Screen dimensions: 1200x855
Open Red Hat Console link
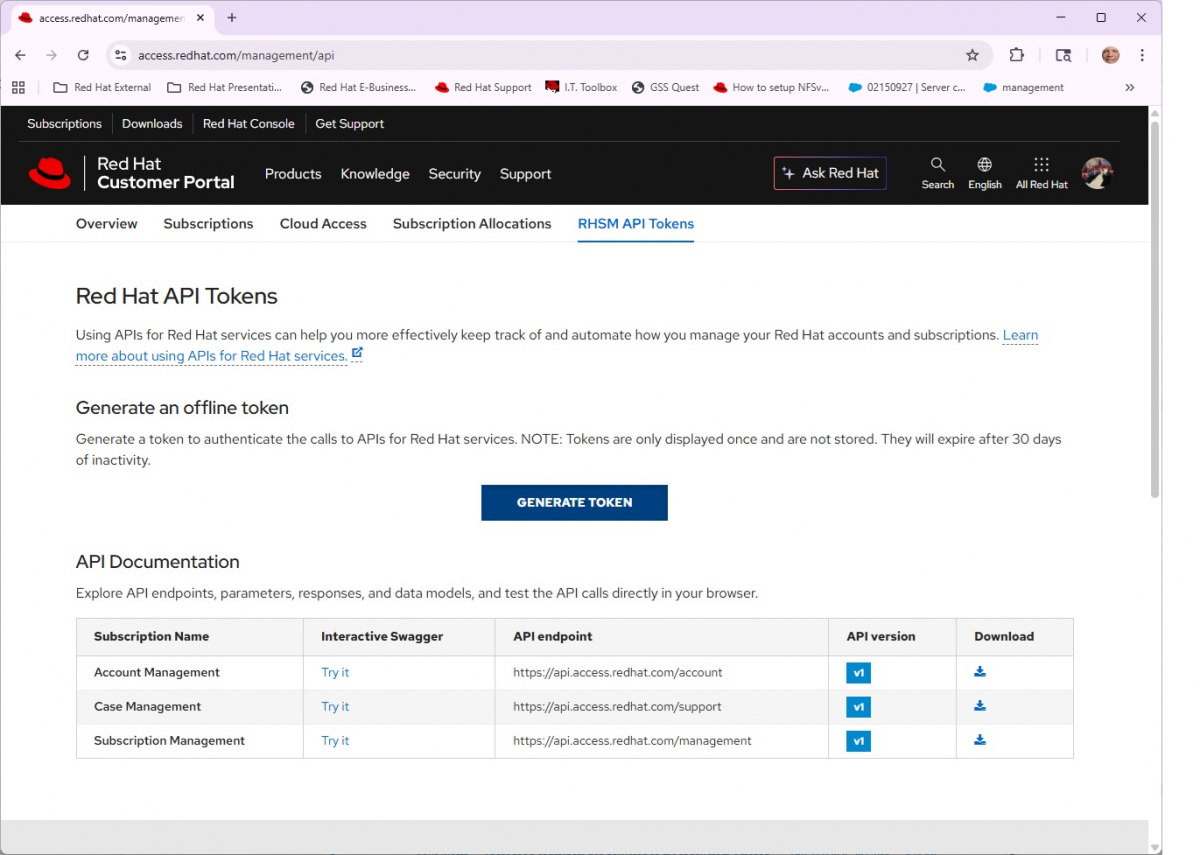(x=249, y=123)
